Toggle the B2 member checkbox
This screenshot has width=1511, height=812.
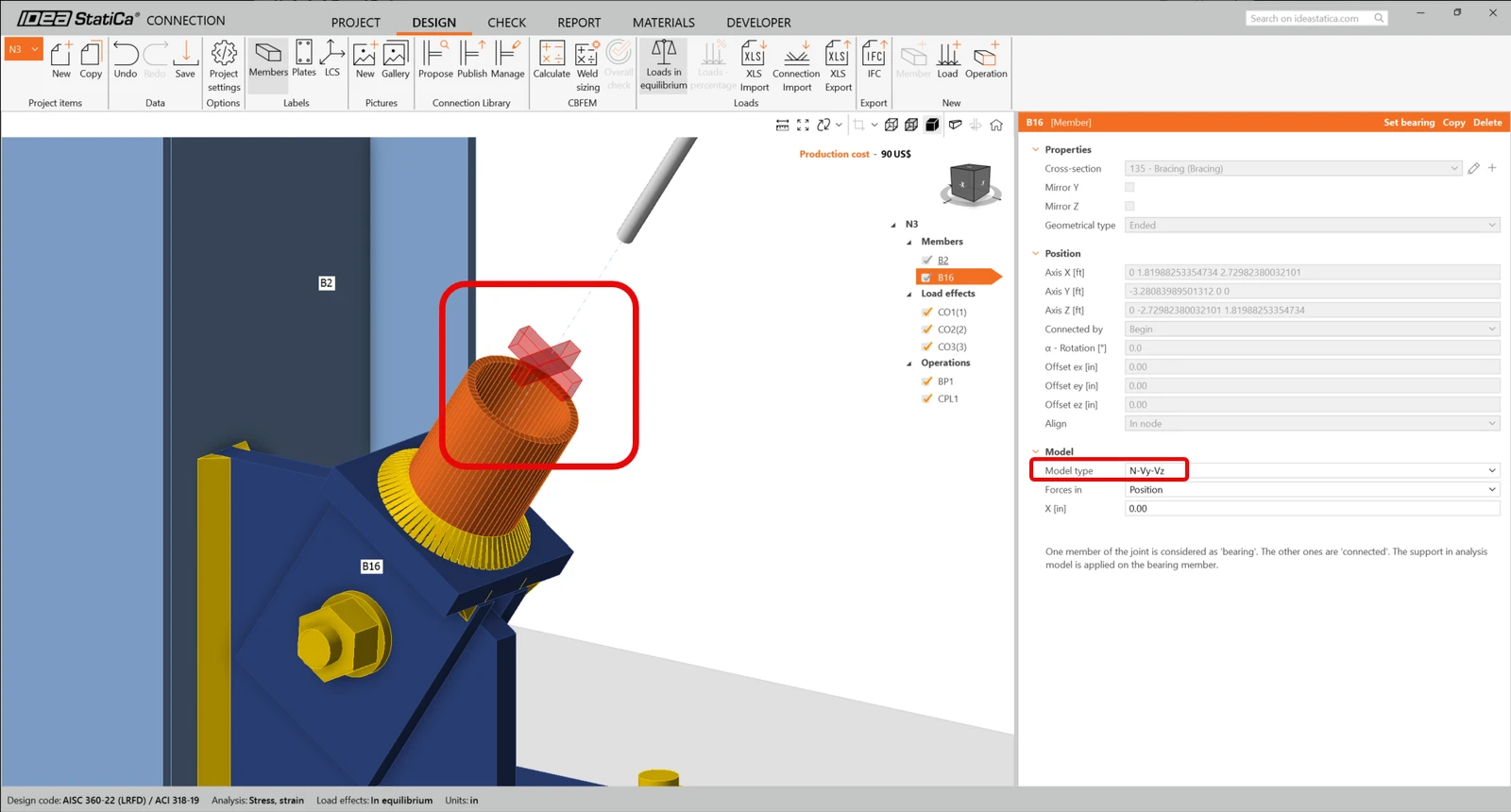[927, 260]
